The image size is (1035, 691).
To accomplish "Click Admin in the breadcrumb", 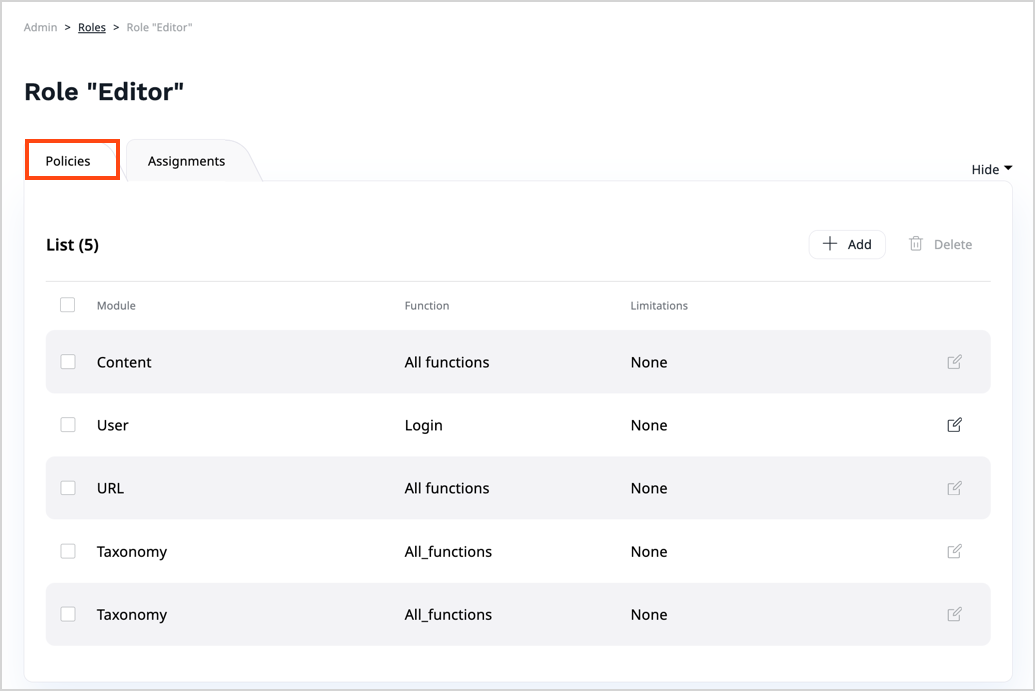I will click(41, 27).
